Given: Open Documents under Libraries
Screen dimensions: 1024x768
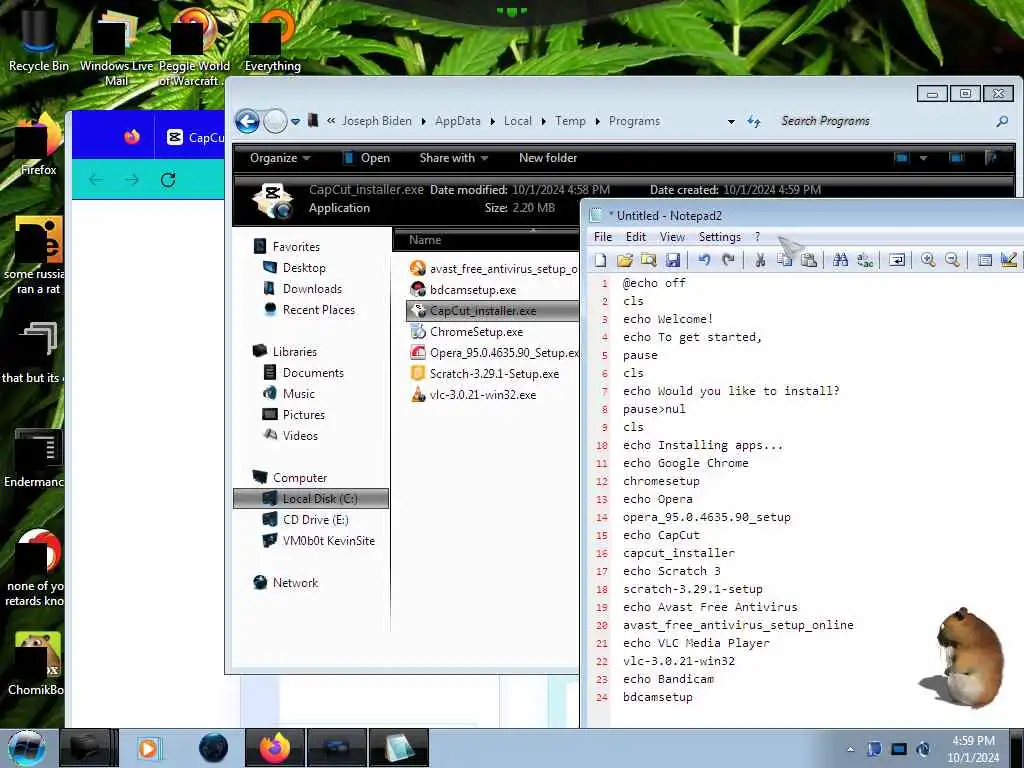Looking at the screenshot, I should coord(313,372).
